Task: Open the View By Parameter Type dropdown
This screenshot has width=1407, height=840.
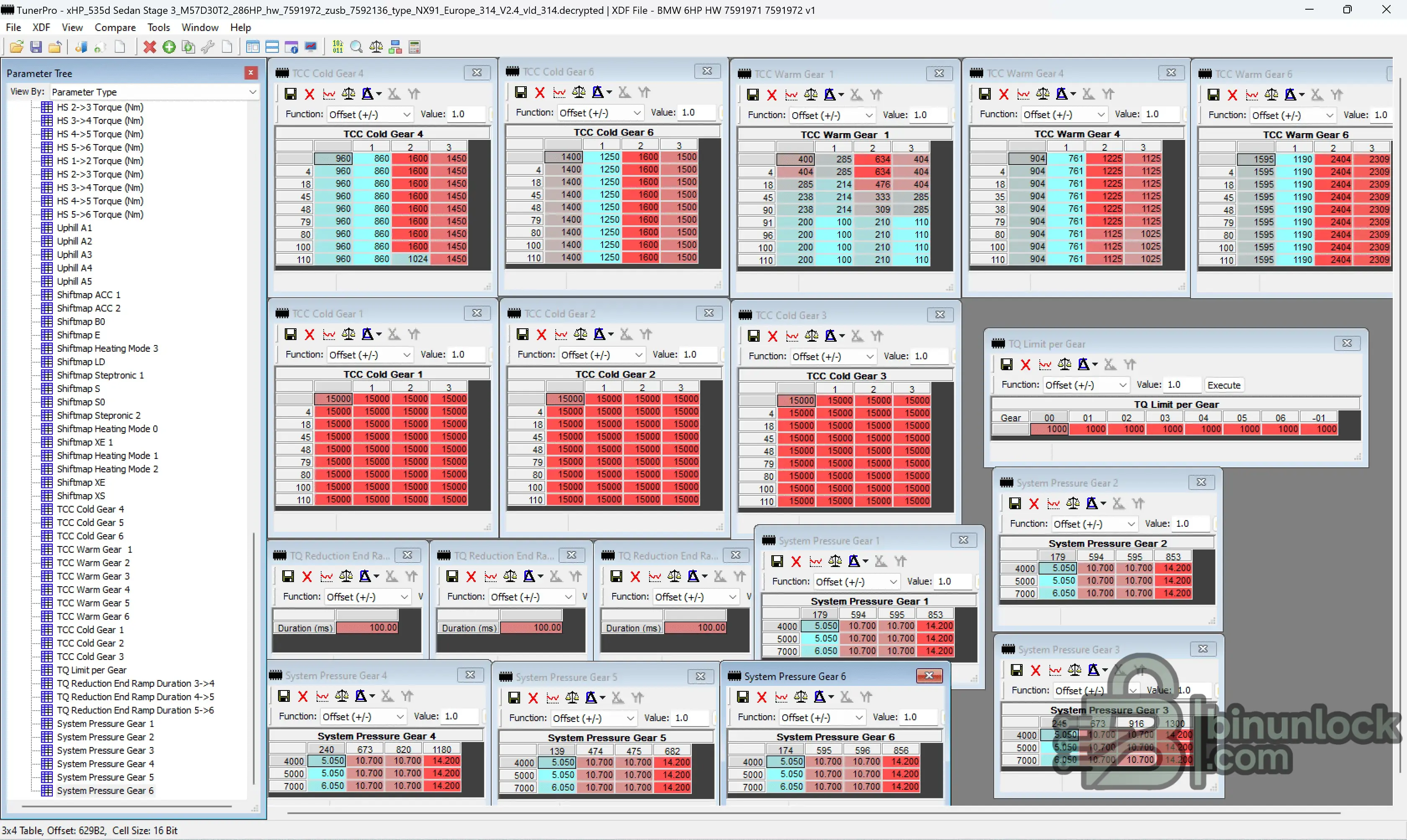Action: (253, 92)
